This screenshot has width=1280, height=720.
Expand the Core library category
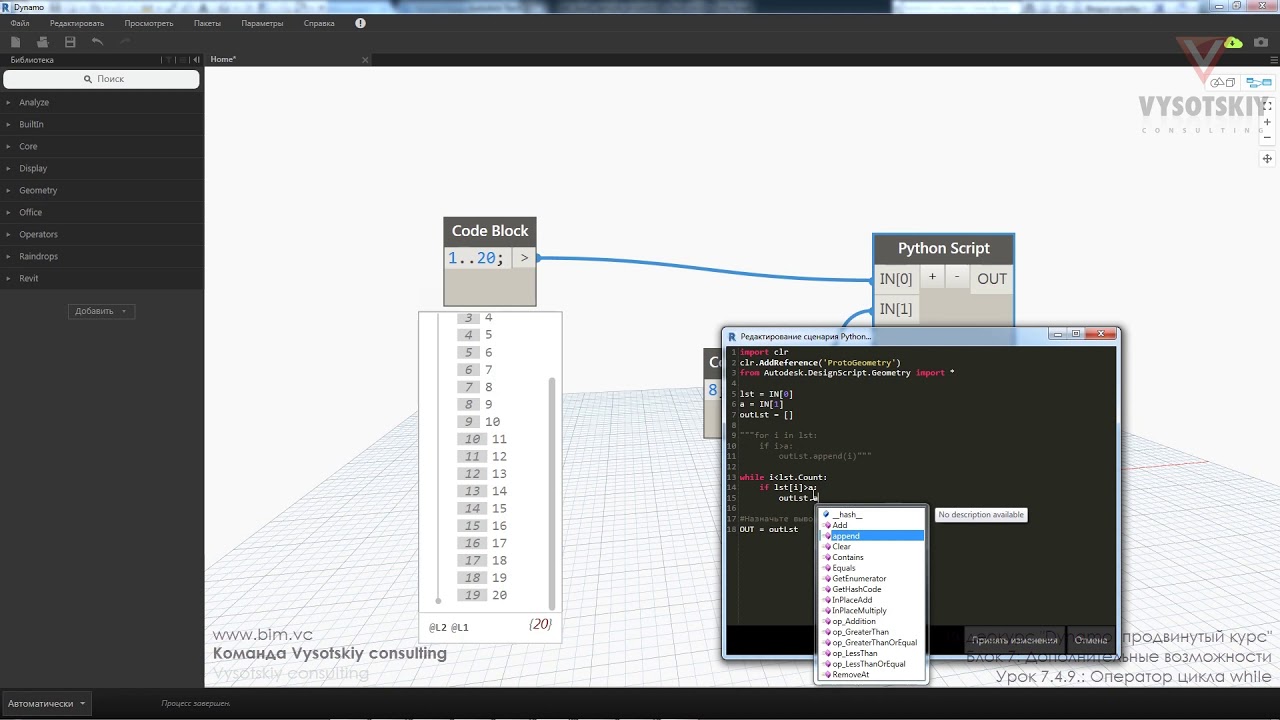coord(102,147)
